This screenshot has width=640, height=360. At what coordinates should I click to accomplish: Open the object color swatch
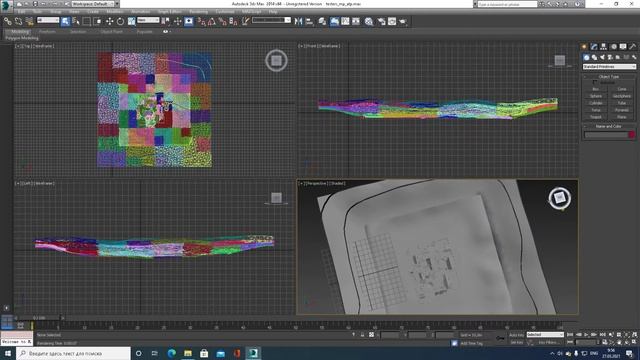(632, 135)
